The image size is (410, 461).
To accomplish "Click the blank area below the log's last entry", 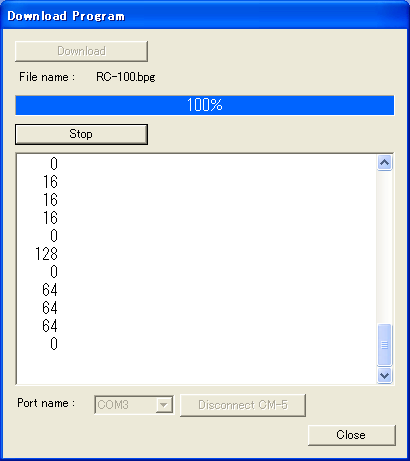I will point(197,368).
